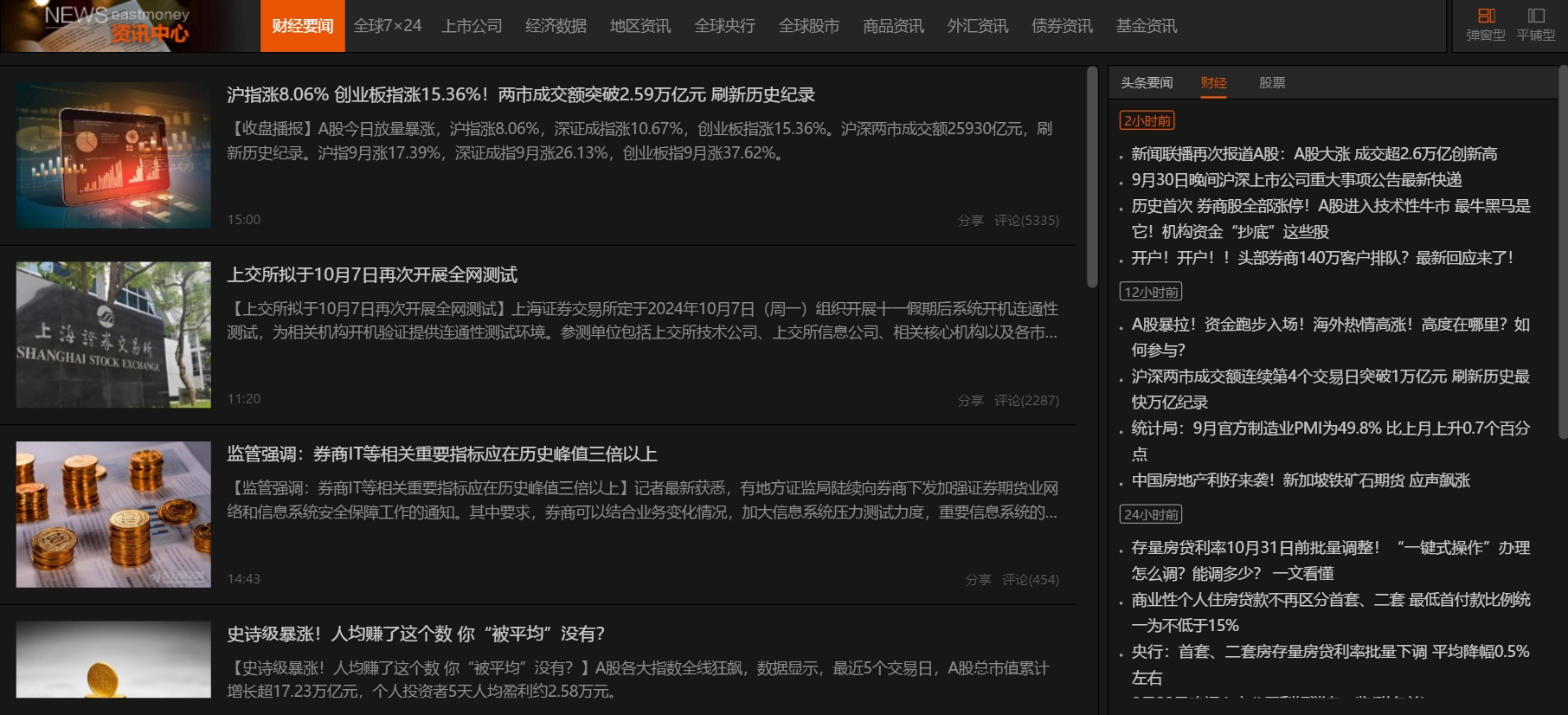
Task: Open sidebar news 新闻联播再次报道A股
Action: [1314, 154]
